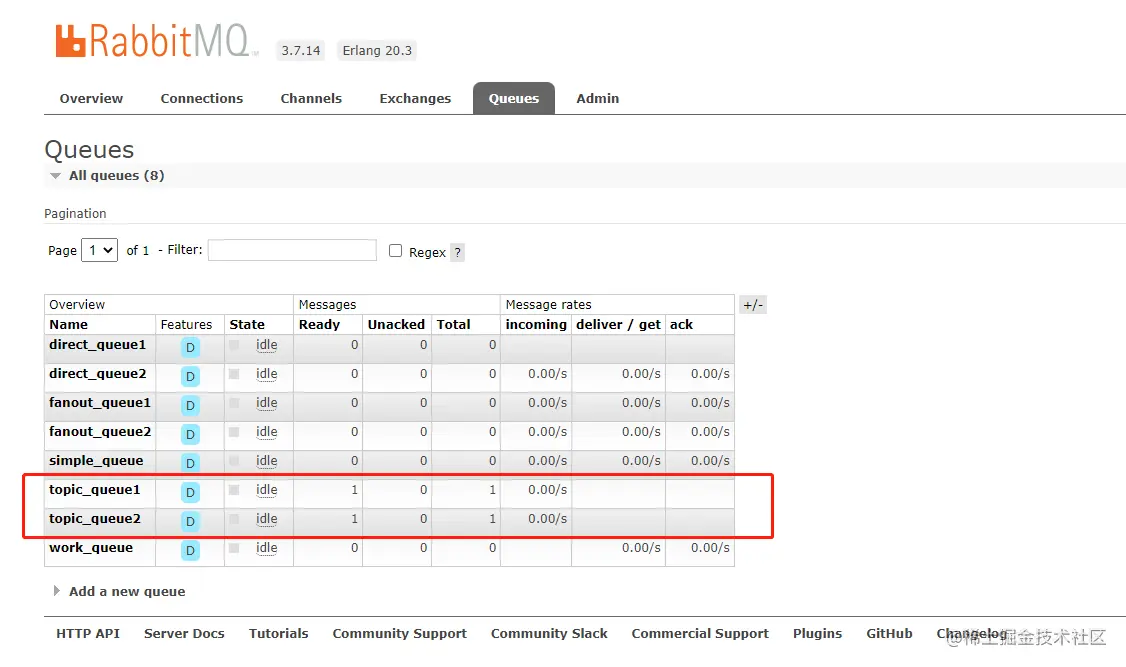The width and height of the screenshot is (1126, 667).
Task: Select the Queues tab
Action: pos(513,98)
